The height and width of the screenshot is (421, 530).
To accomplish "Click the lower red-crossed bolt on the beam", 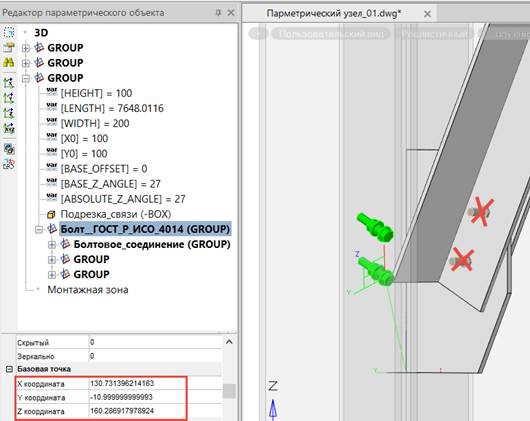I will [x=462, y=260].
